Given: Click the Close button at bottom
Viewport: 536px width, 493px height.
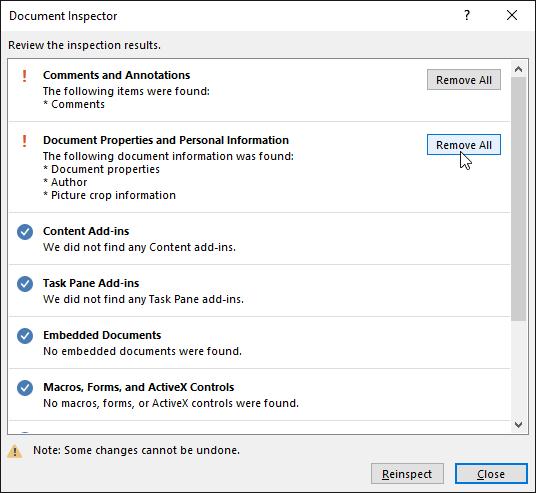Looking at the screenshot, I should [491, 474].
